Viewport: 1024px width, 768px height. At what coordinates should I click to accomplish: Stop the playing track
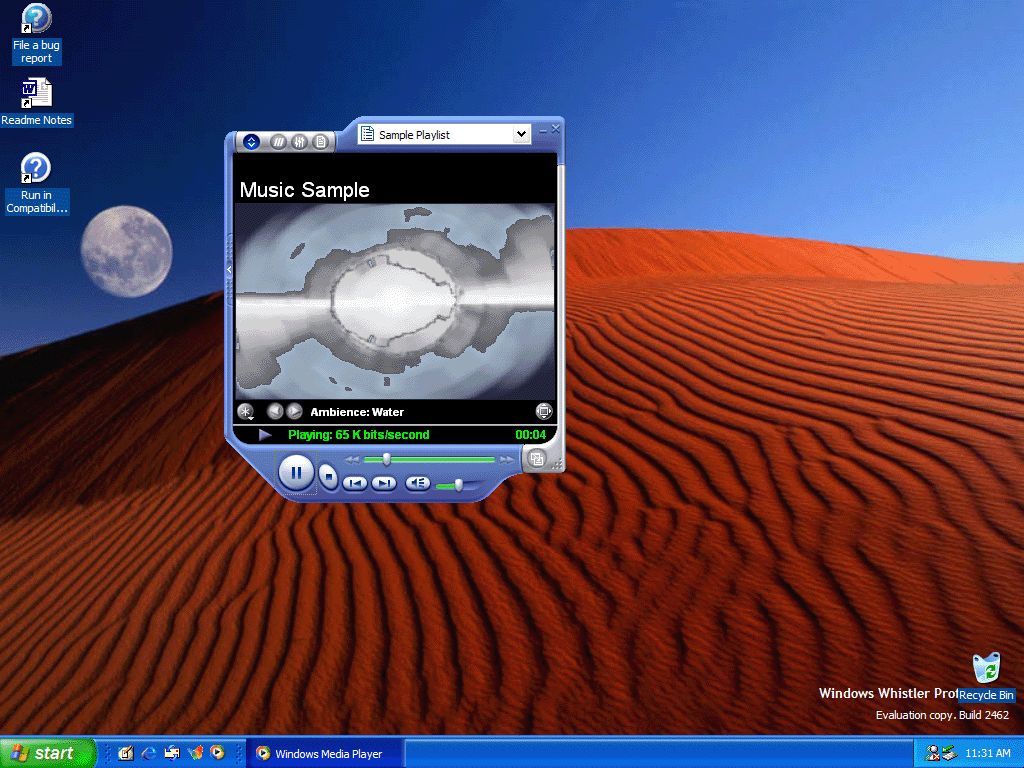(329, 477)
